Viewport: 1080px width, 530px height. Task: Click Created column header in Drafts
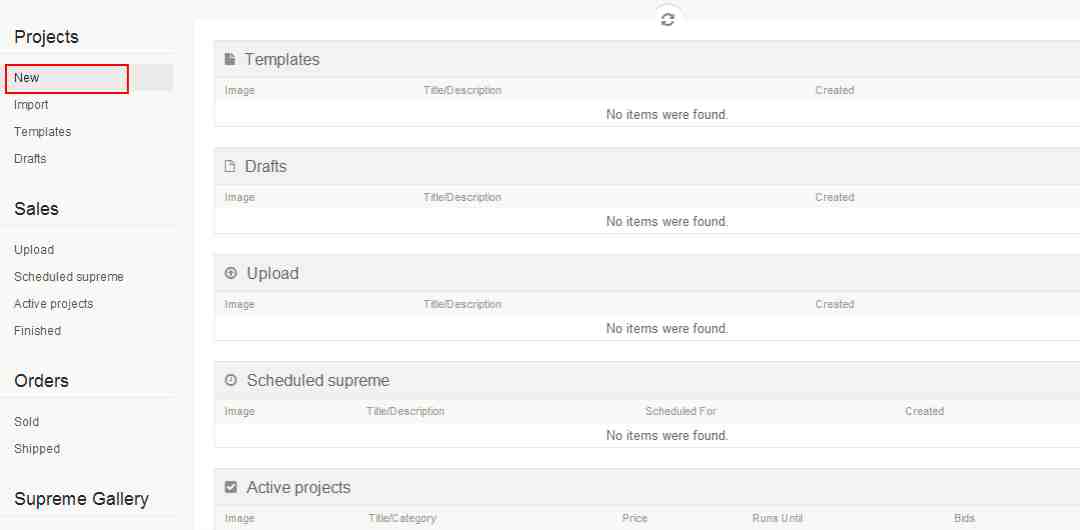click(x=834, y=197)
